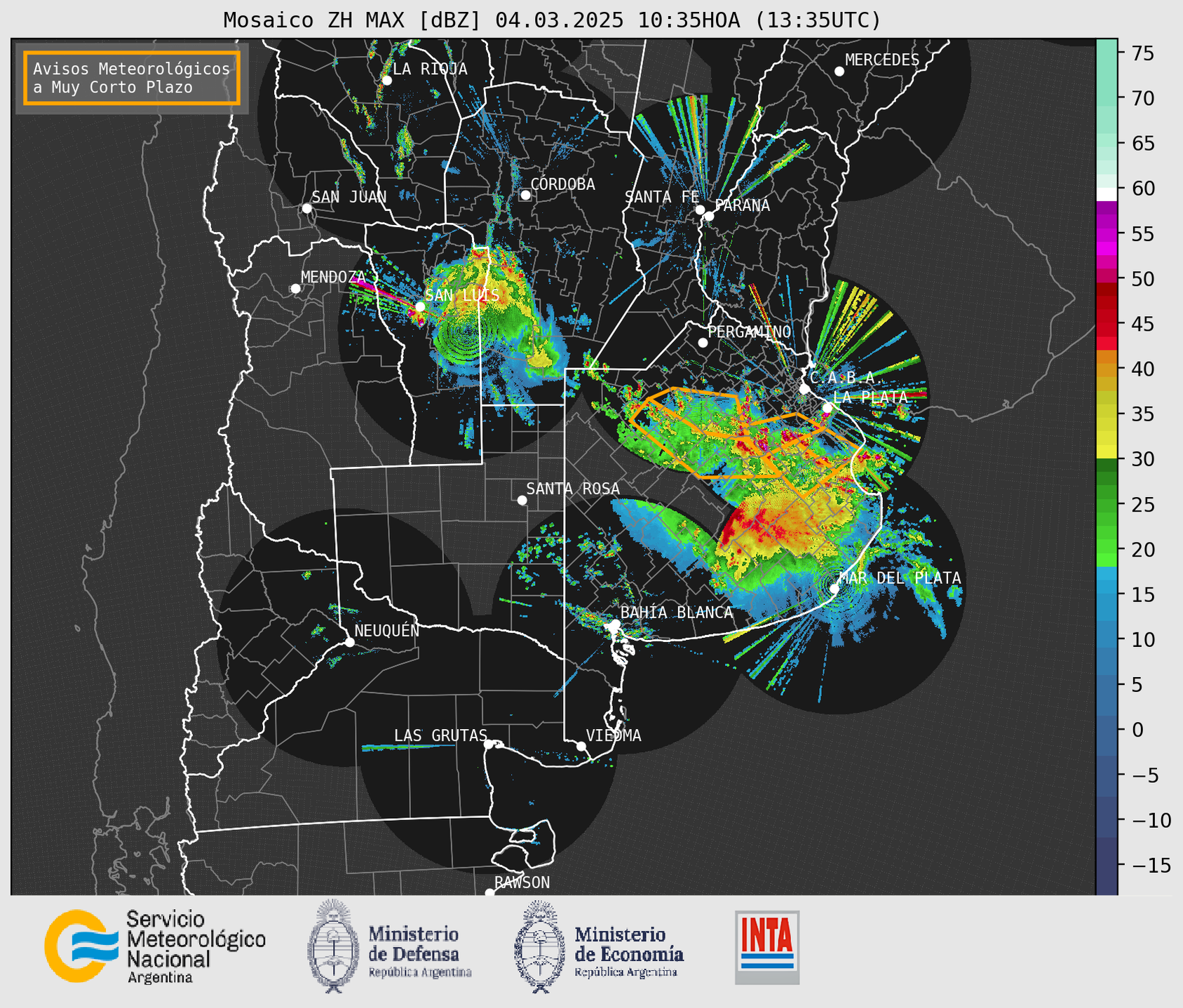Click the Ministerio de Defensa crest
Image resolution: width=1183 pixels, height=1008 pixels.
tap(333, 946)
